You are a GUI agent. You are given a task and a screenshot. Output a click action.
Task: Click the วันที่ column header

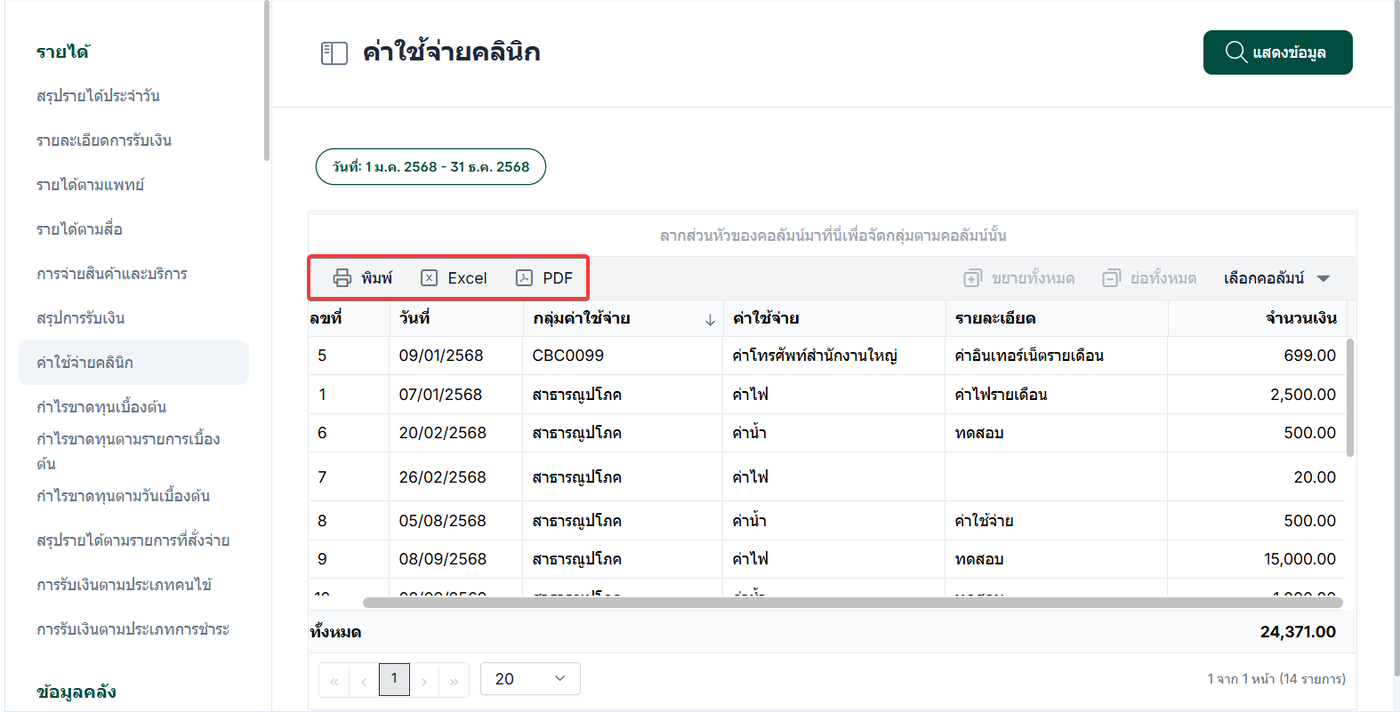(x=456, y=318)
